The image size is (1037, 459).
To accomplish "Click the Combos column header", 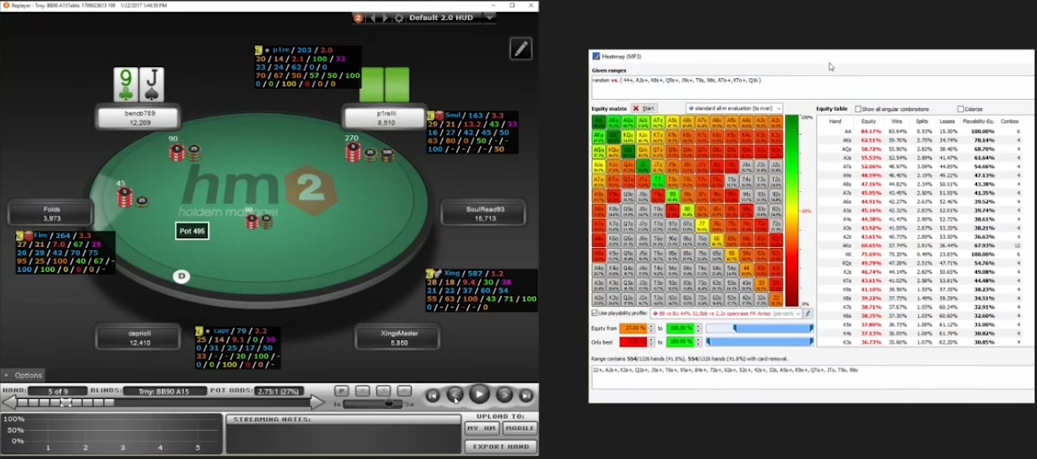I will click(1009, 122).
